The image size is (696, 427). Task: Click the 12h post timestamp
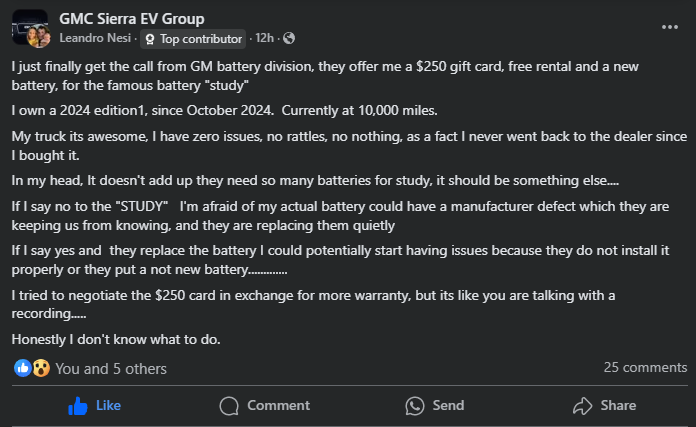(x=265, y=39)
